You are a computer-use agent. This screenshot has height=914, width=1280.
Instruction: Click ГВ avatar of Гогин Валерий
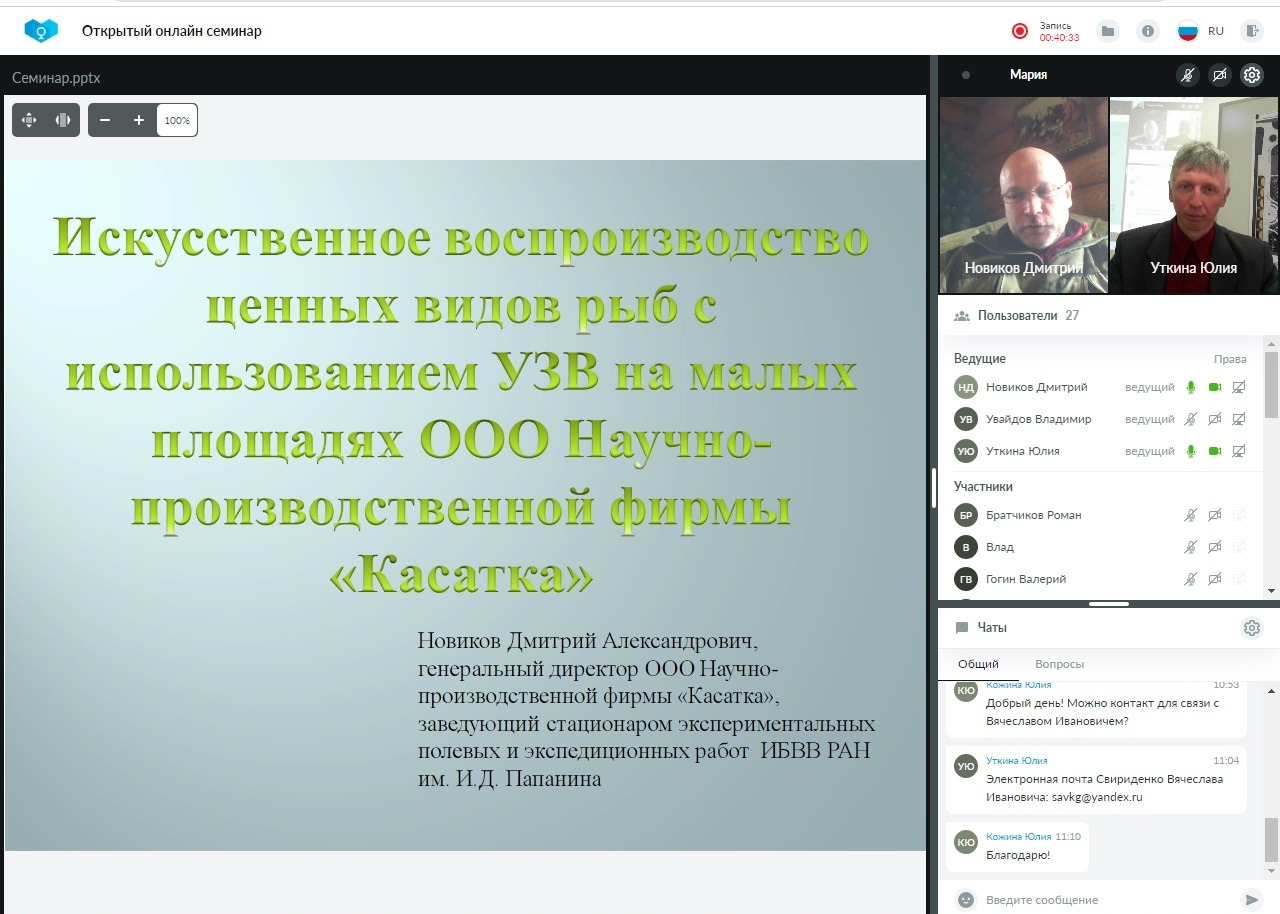pyautogui.click(x=966, y=579)
